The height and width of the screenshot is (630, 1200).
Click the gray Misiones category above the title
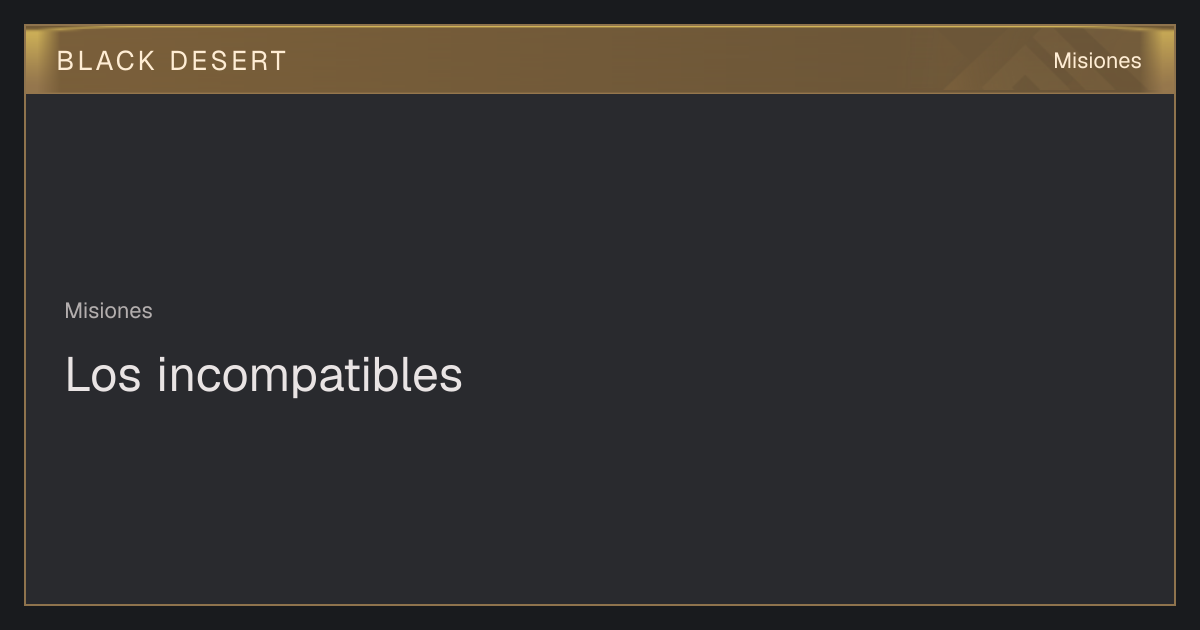click(109, 311)
